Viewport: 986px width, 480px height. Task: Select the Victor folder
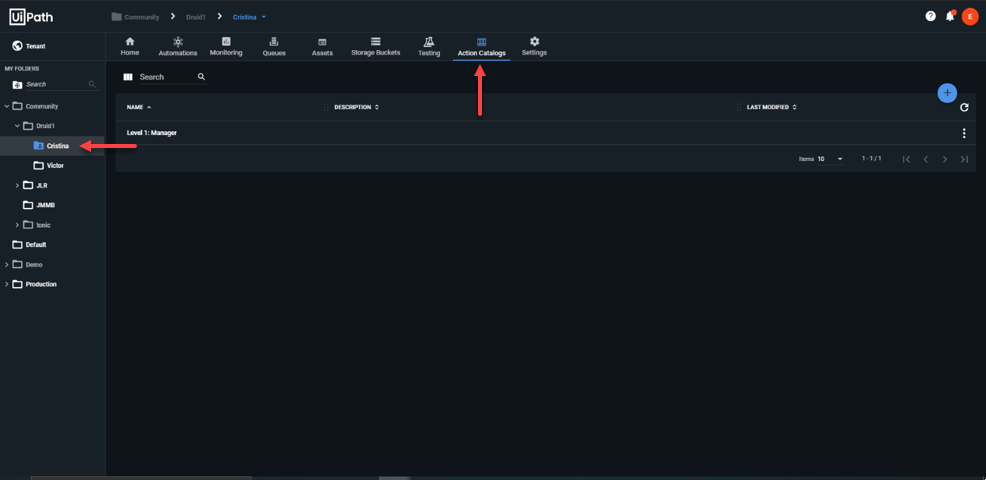point(55,165)
